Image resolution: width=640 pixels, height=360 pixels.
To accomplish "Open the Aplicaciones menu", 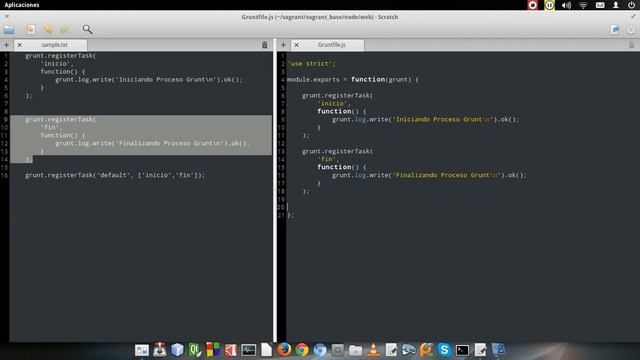I will (x=22, y=5).
